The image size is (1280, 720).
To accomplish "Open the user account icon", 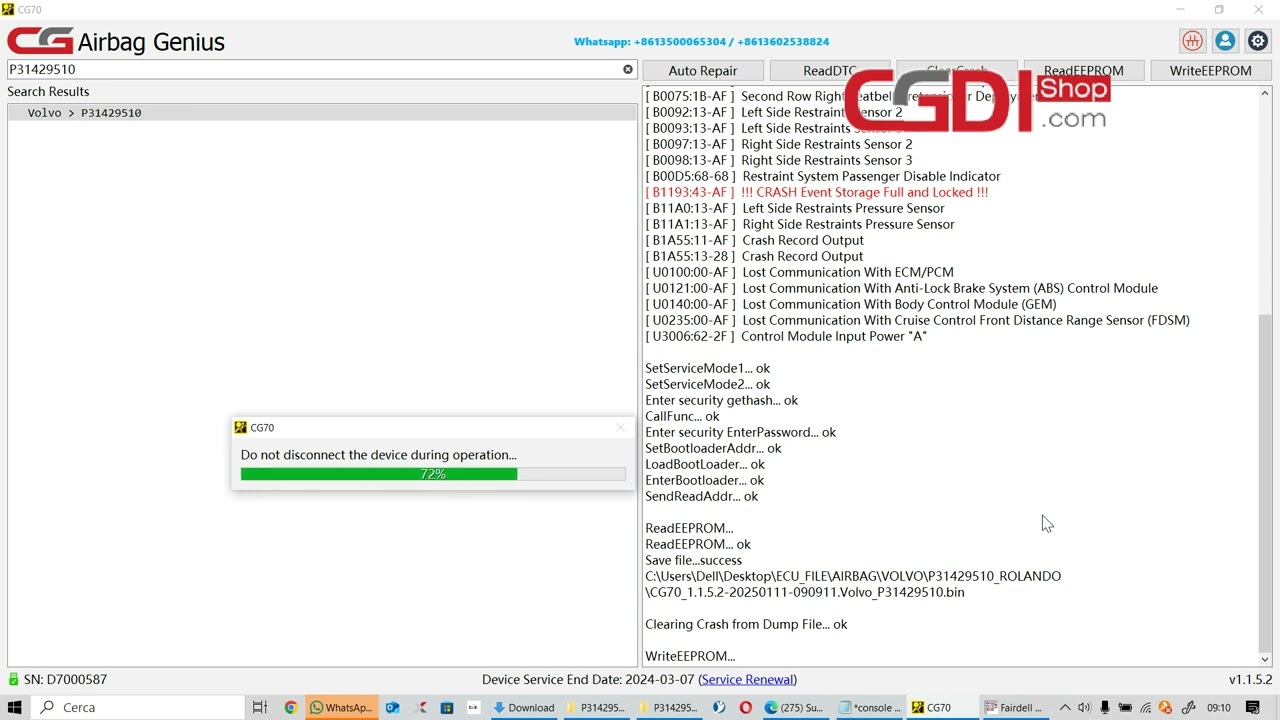I will tap(1225, 41).
